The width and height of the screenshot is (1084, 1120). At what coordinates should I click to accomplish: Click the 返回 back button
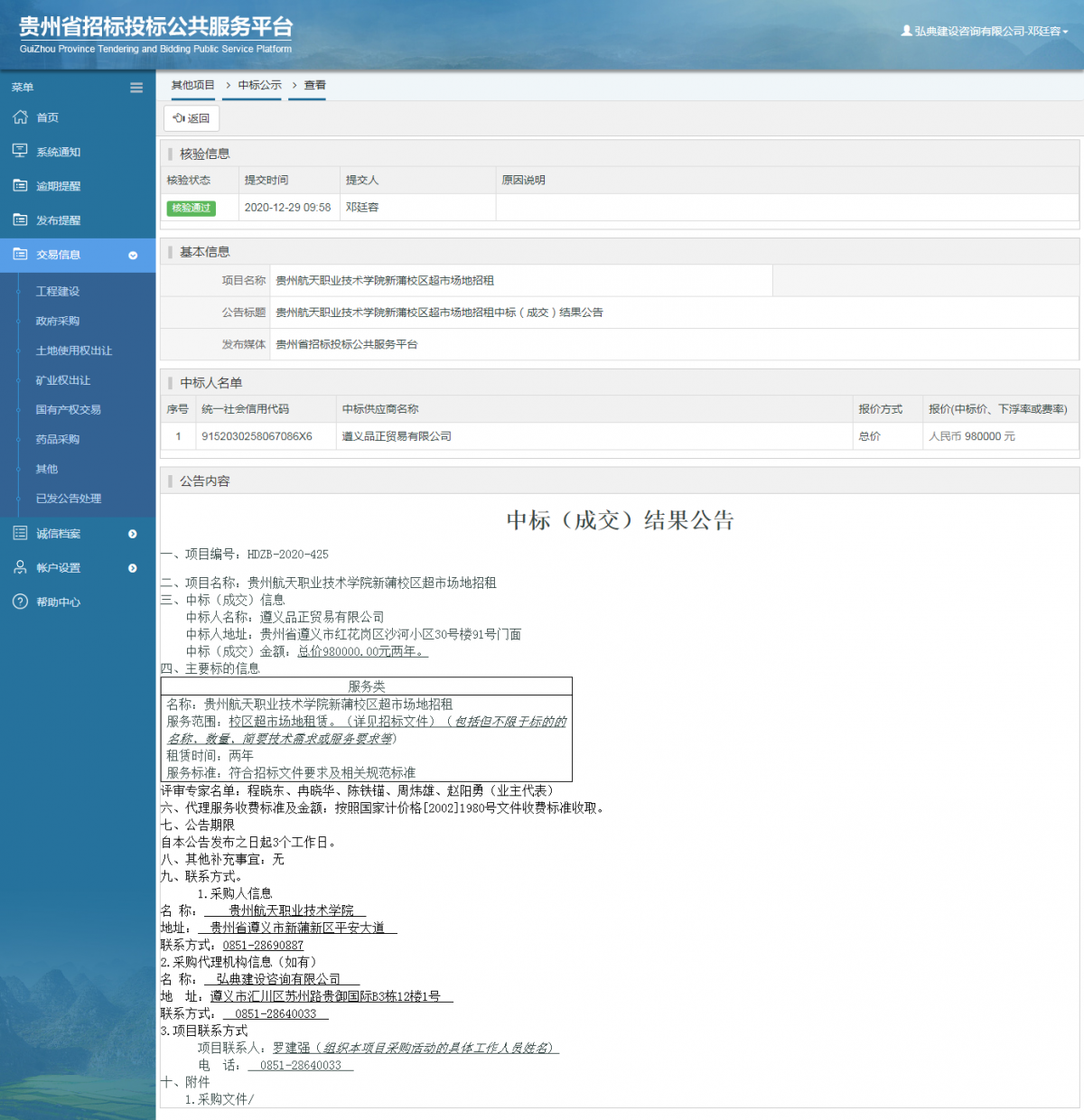192,118
